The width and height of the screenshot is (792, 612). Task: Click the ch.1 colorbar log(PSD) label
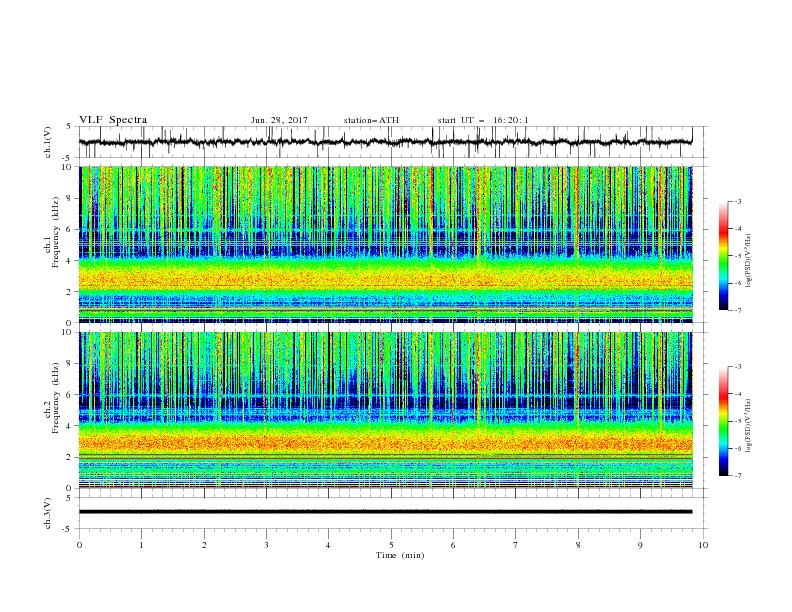click(x=749, y=260)
